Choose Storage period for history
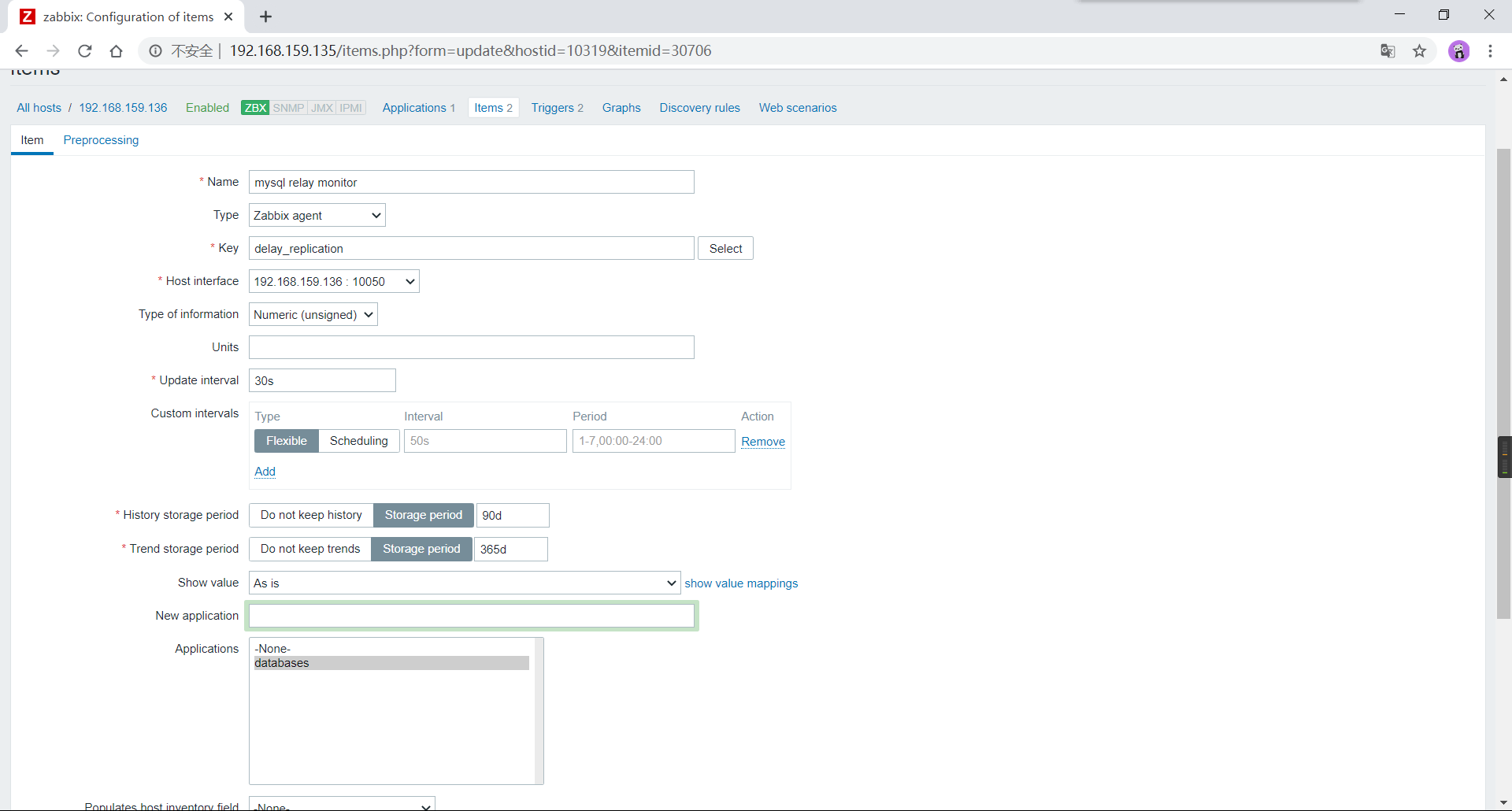1512x811 pixels. (x=424, y=515)
